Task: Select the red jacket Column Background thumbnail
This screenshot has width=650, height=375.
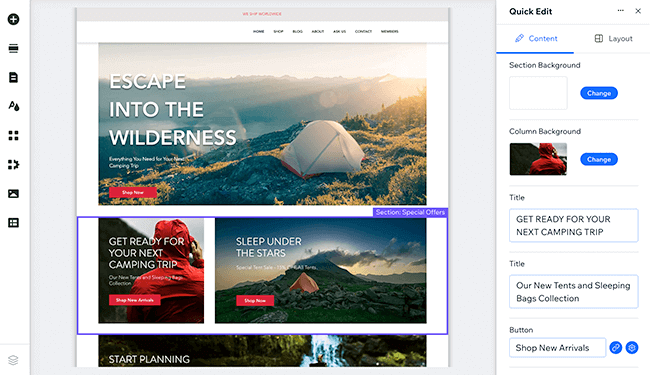Action: pos(538,159)
